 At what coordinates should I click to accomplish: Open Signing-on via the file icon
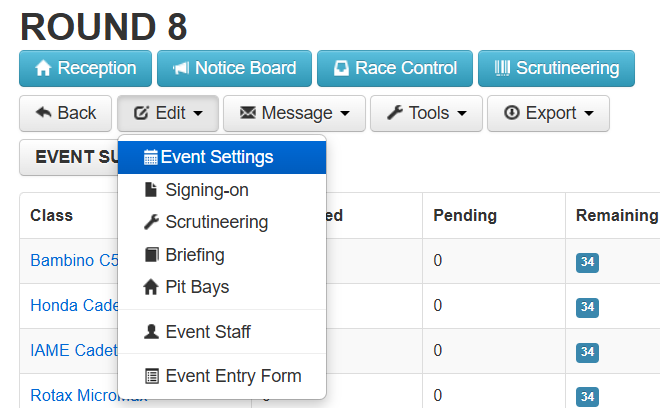click(151, 190)
